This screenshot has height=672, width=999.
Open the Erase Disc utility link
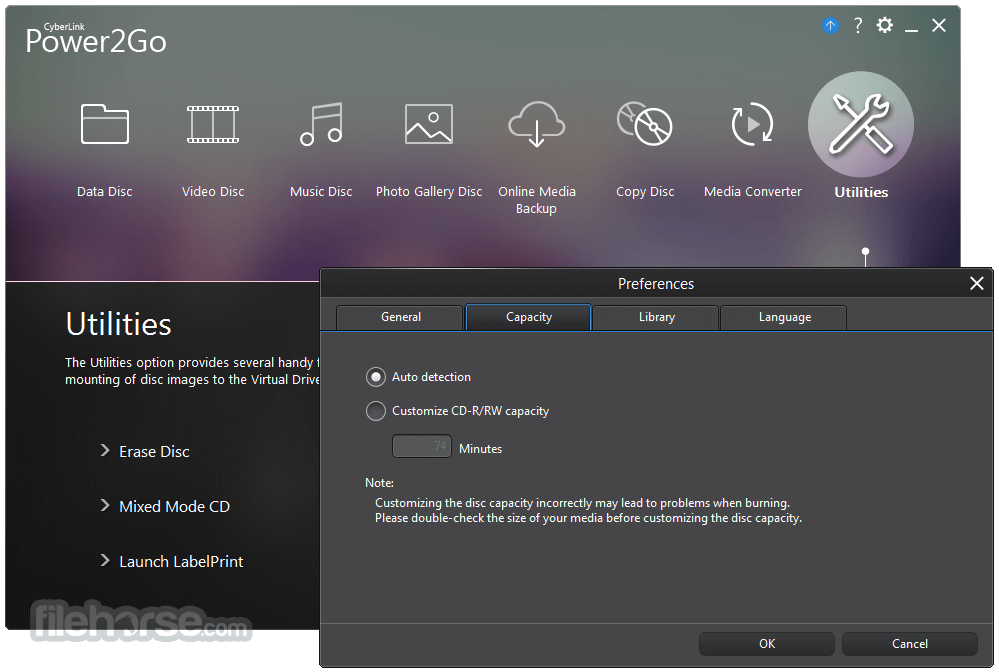(x=154, y=452)
